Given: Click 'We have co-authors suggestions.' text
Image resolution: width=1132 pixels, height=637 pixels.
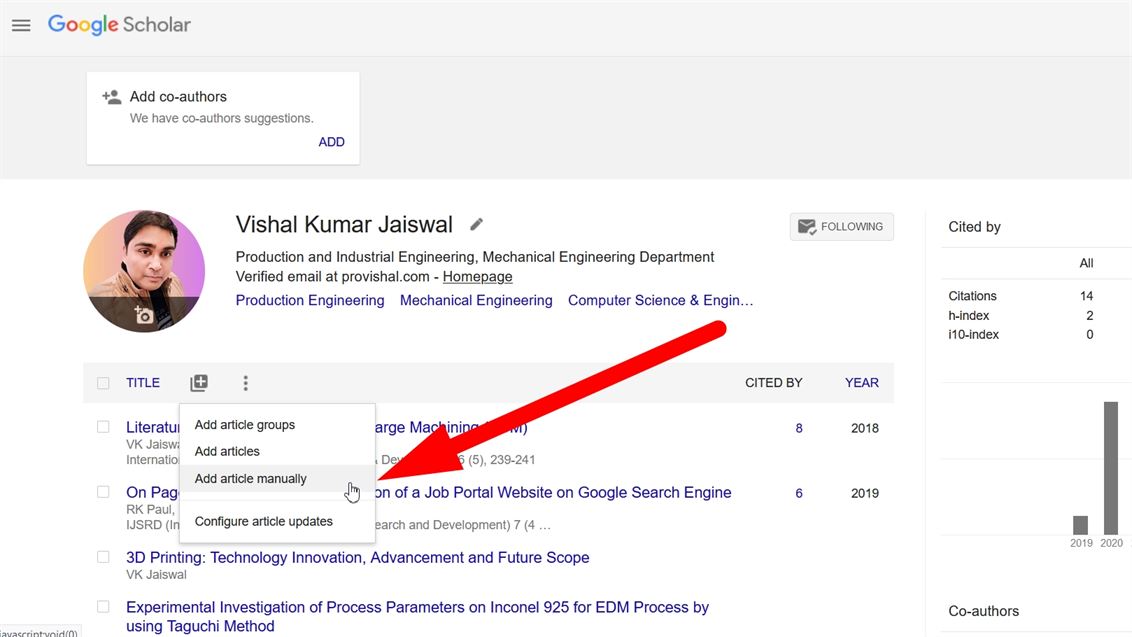Looking at the screenshot, I should pos(222,118).
